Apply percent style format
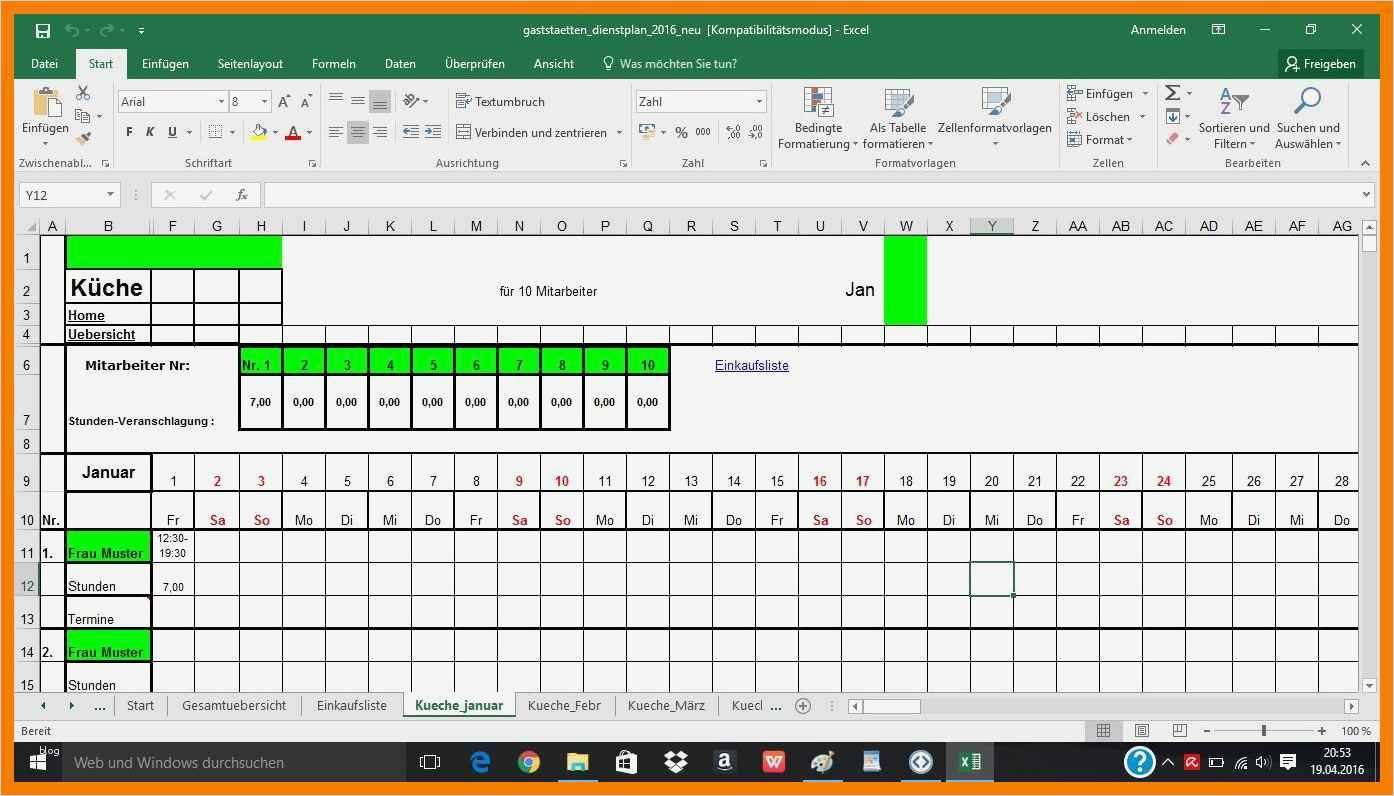Image resolution: width=1394 pixels, height=796 pixels. (681, 132)
